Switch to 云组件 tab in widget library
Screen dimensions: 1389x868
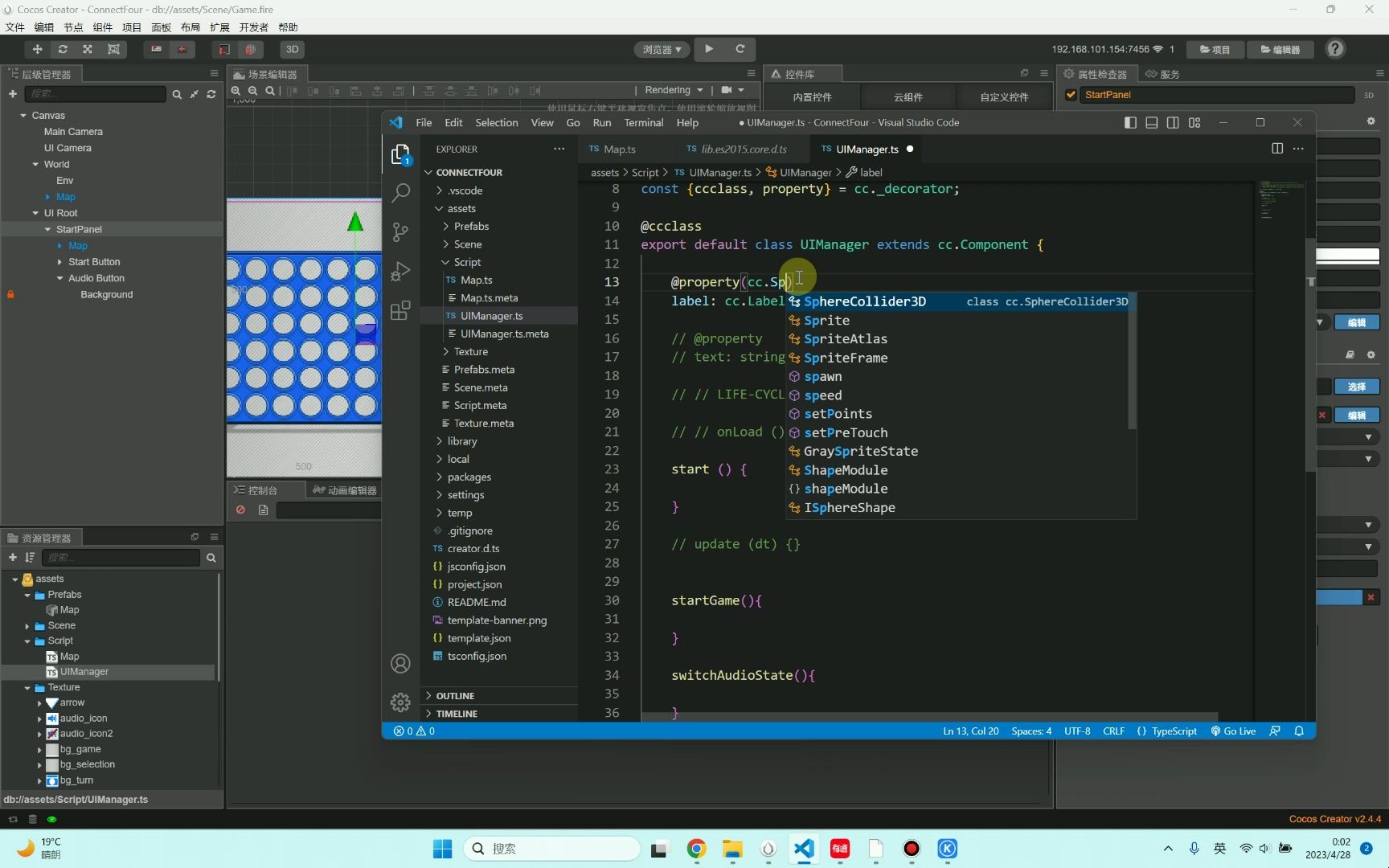pos(908,97)
